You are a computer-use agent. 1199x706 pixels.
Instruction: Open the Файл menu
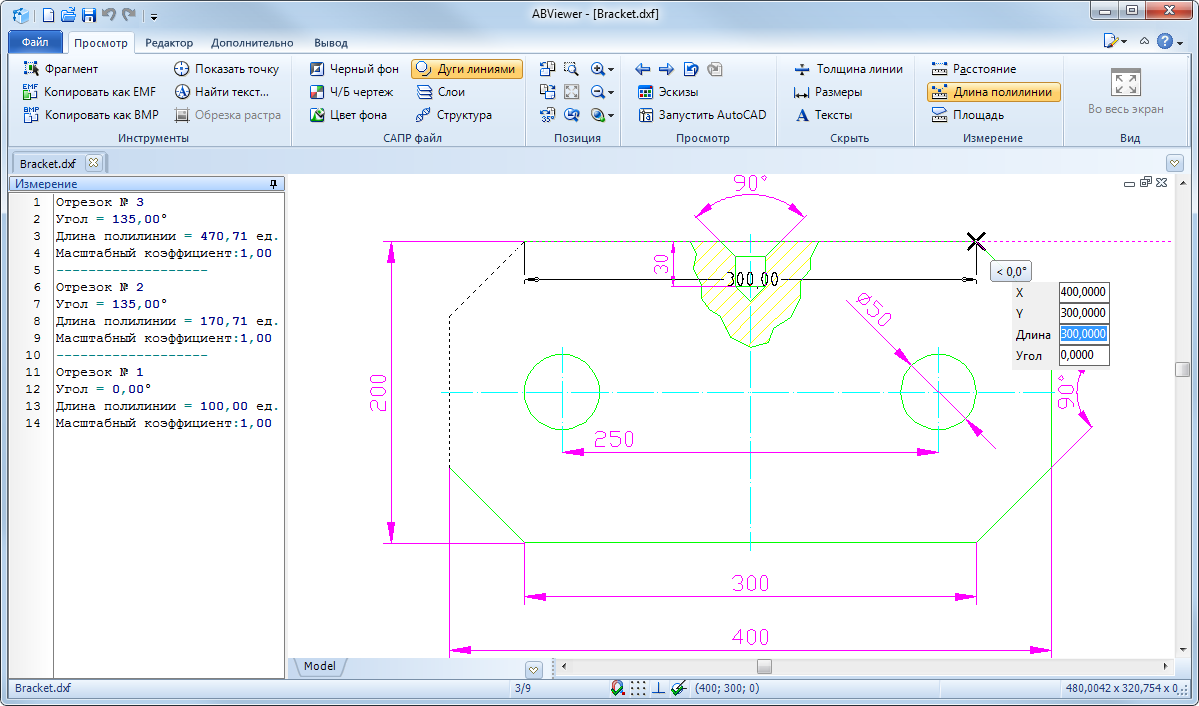click(35, 43)
